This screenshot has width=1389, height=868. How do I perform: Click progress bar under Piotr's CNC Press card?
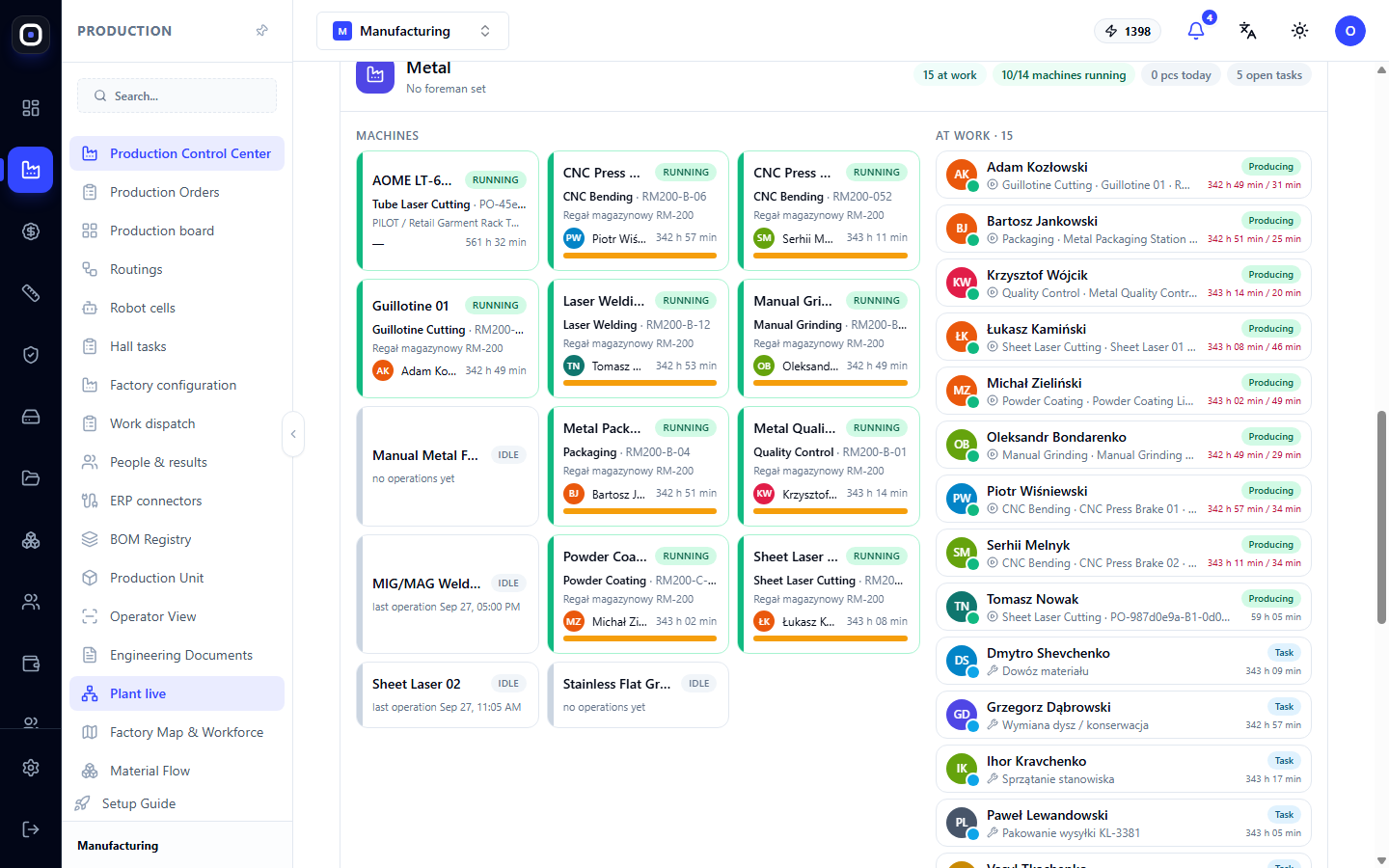(640, 256)
